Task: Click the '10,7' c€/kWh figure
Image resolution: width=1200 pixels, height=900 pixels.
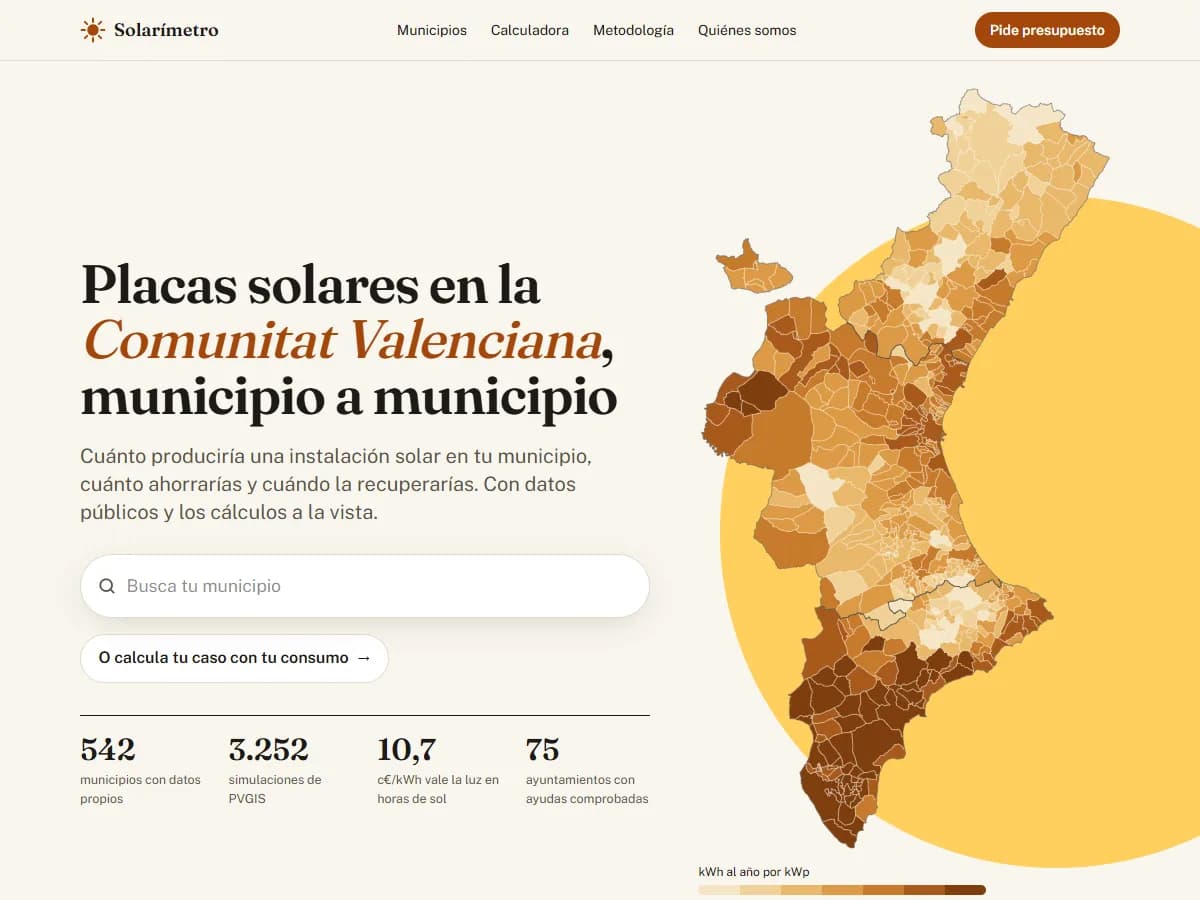Action: coord(406,749)
